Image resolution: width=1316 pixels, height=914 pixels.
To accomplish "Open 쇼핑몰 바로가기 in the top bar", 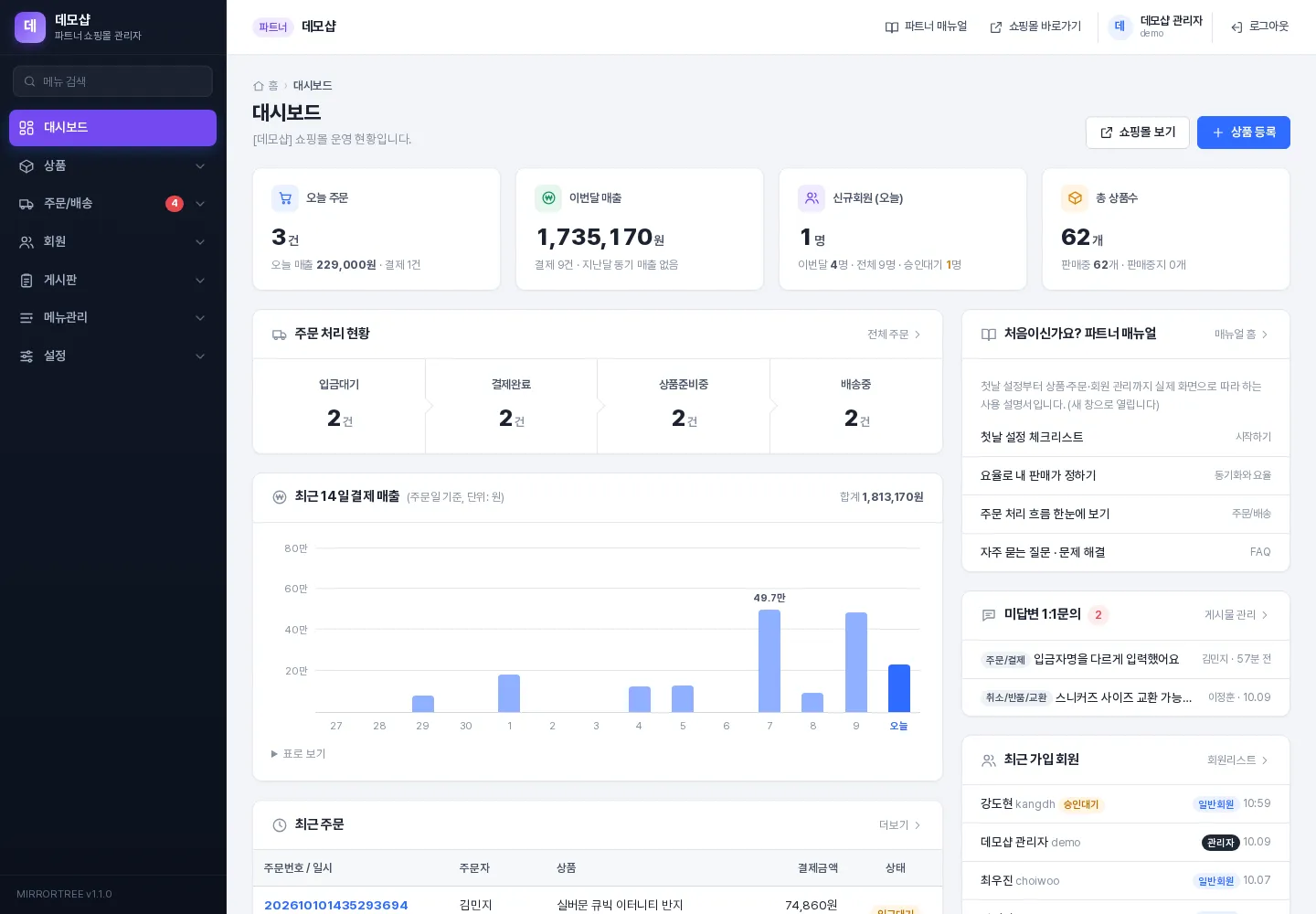I will [1035, 27].
